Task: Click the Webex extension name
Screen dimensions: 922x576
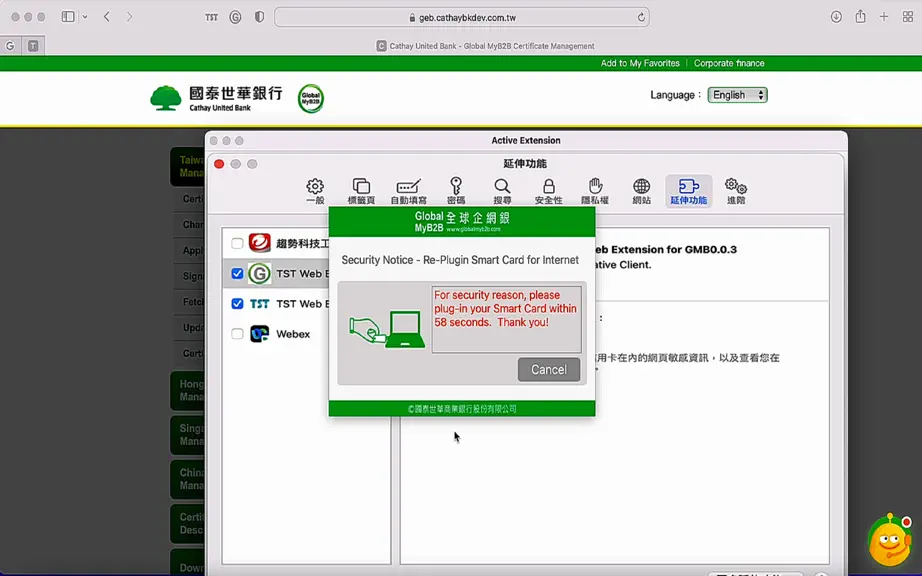Action: coord(293,334)
